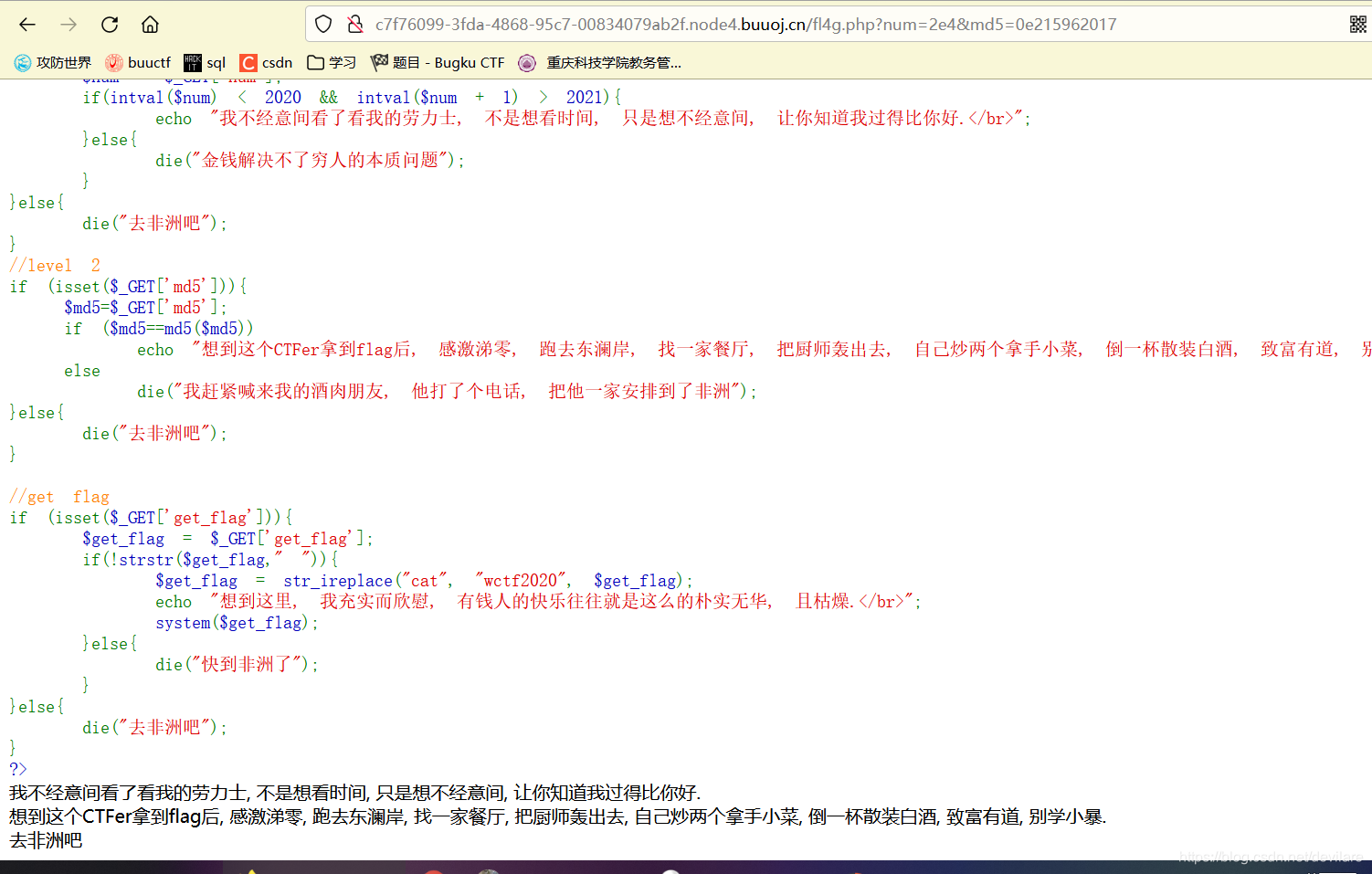Open the browser home page

pos(150,25)
